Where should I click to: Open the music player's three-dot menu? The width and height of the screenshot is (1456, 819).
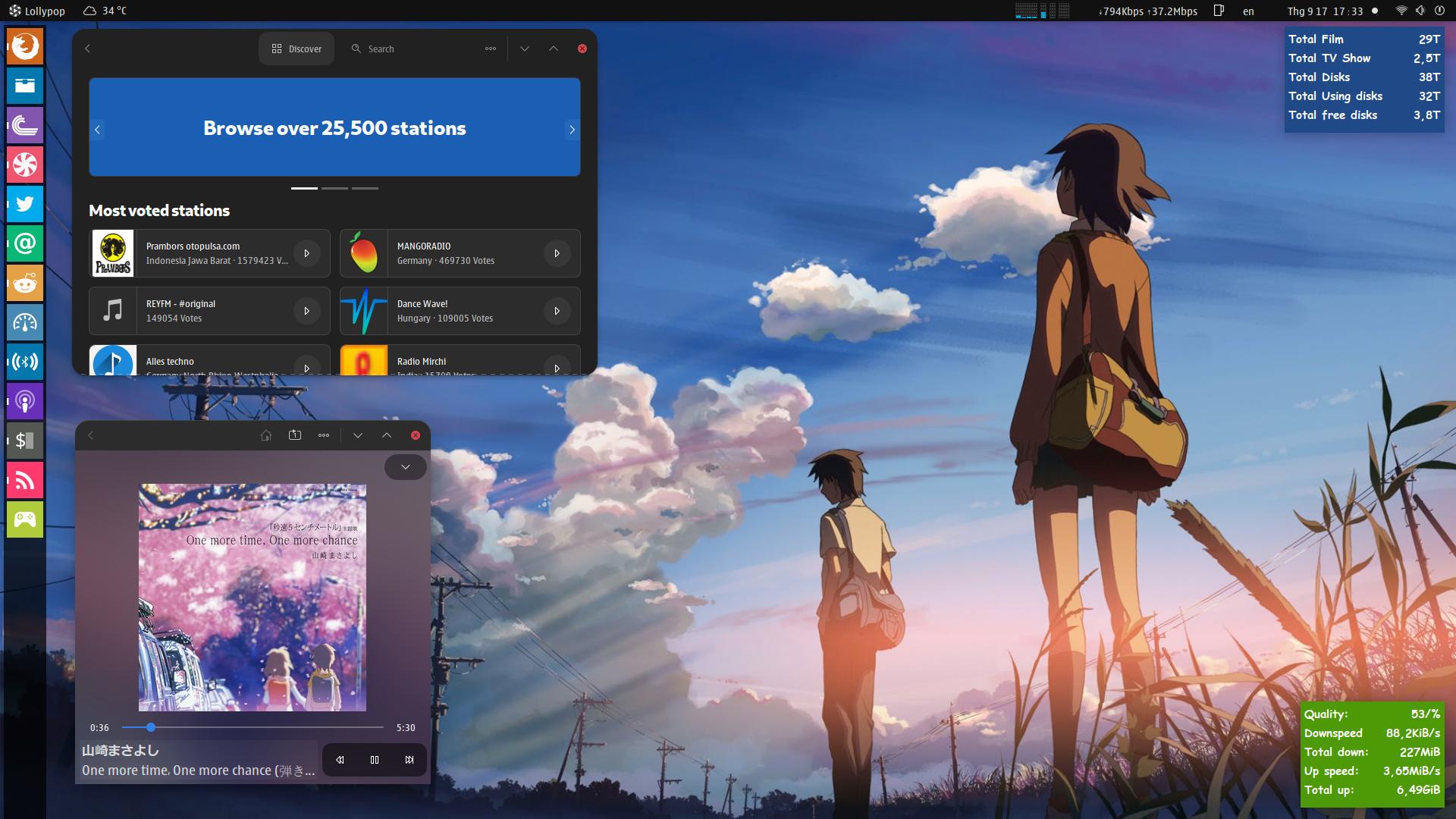pos(324,435)
